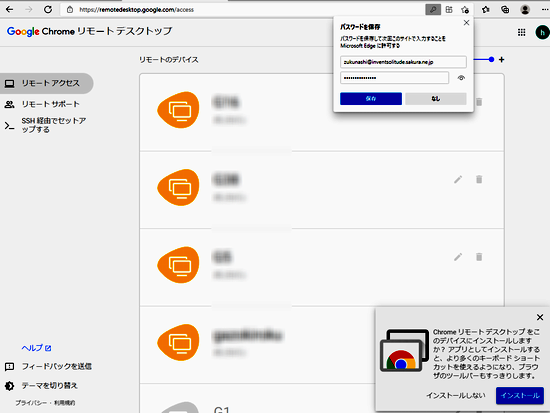Delete the second device via trash icon

click(479, 180)
